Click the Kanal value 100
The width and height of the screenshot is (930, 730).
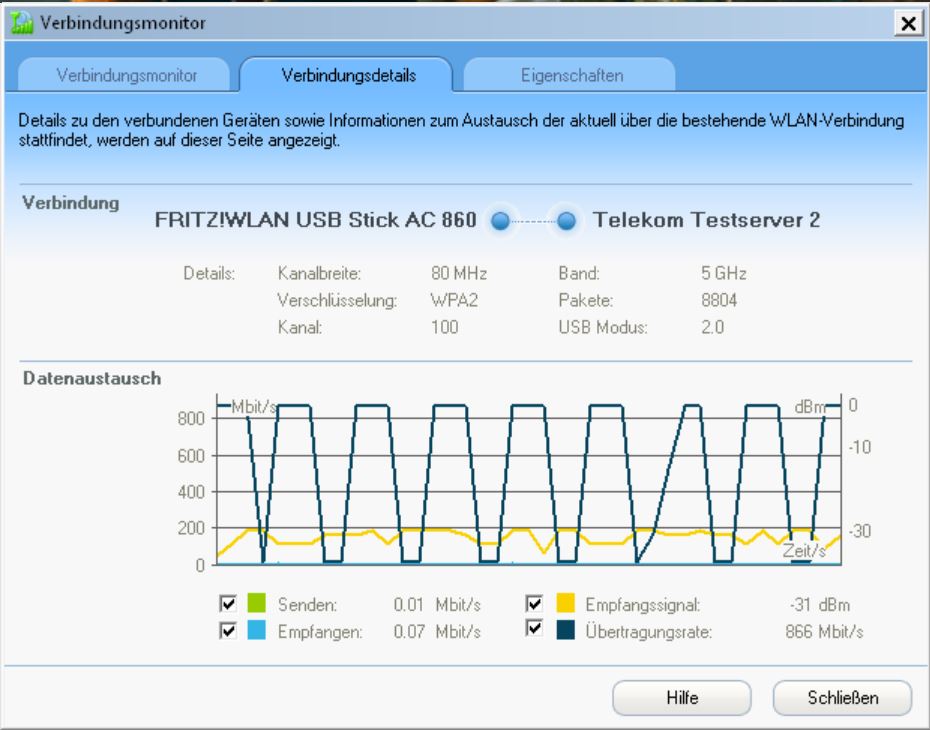pos(445,327)
